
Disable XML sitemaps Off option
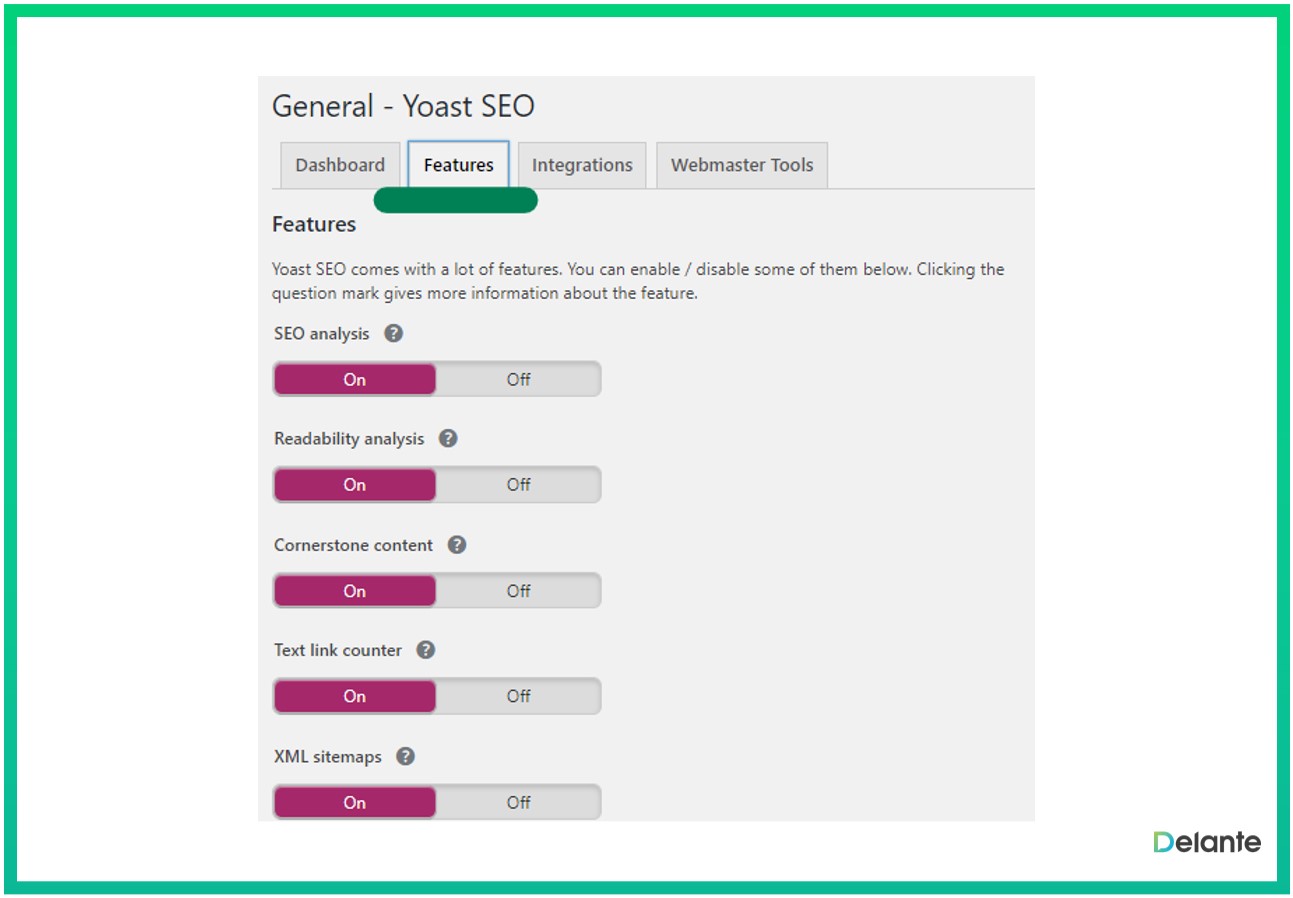coord(518,802)
